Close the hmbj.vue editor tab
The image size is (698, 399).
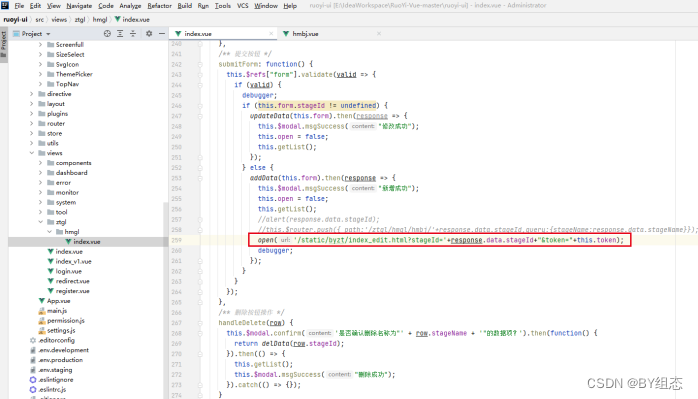pos(379,34)
